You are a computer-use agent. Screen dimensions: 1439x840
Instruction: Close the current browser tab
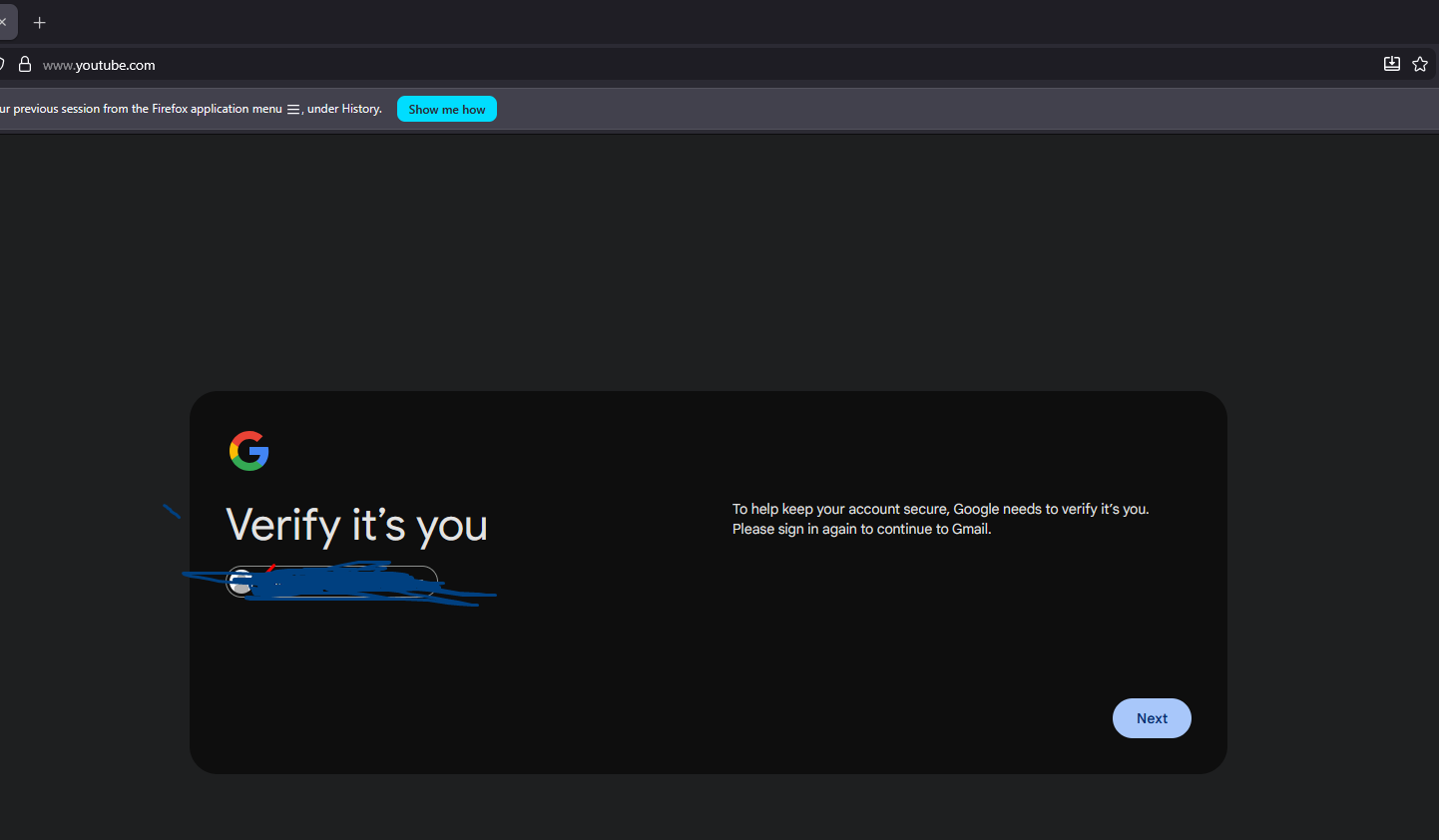(x=4, y=22)
